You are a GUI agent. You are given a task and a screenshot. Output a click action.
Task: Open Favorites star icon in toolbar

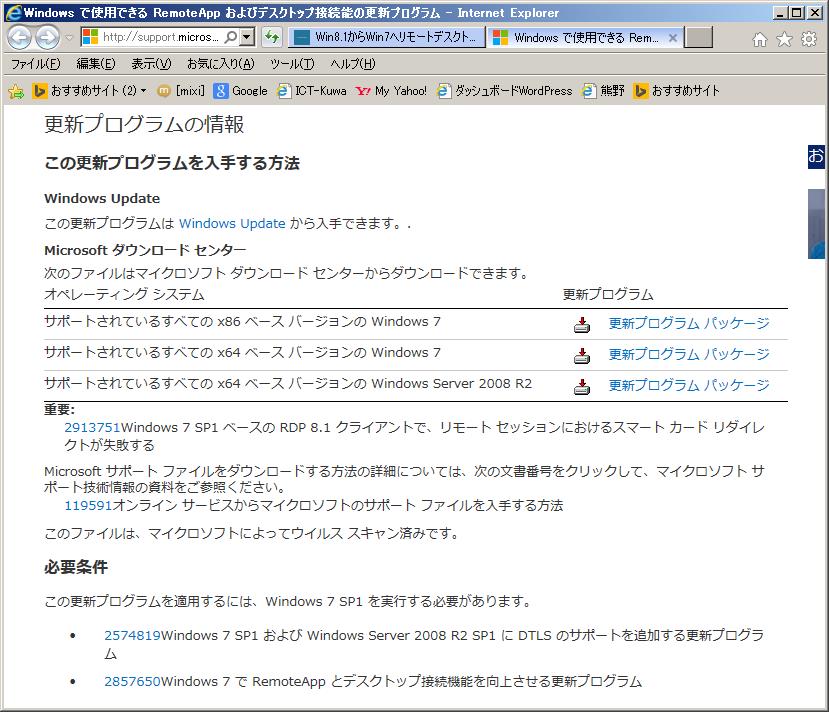784,39
